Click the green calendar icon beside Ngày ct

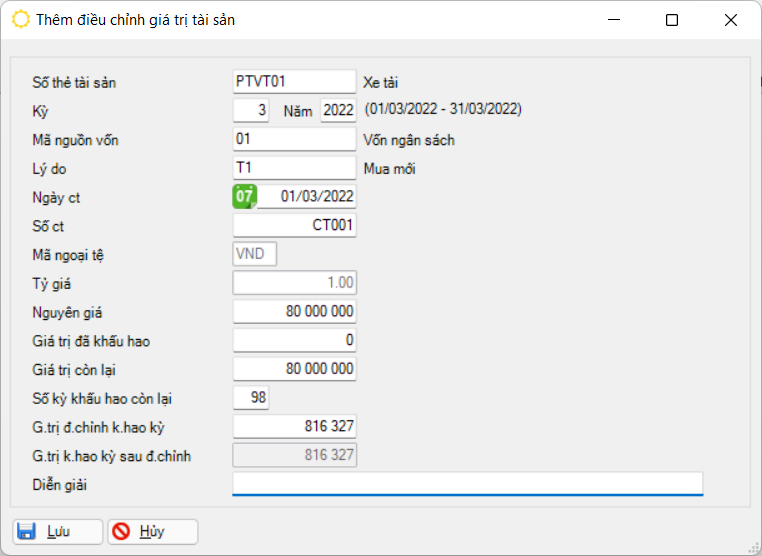pyautogui.click(x=244, y=196)
